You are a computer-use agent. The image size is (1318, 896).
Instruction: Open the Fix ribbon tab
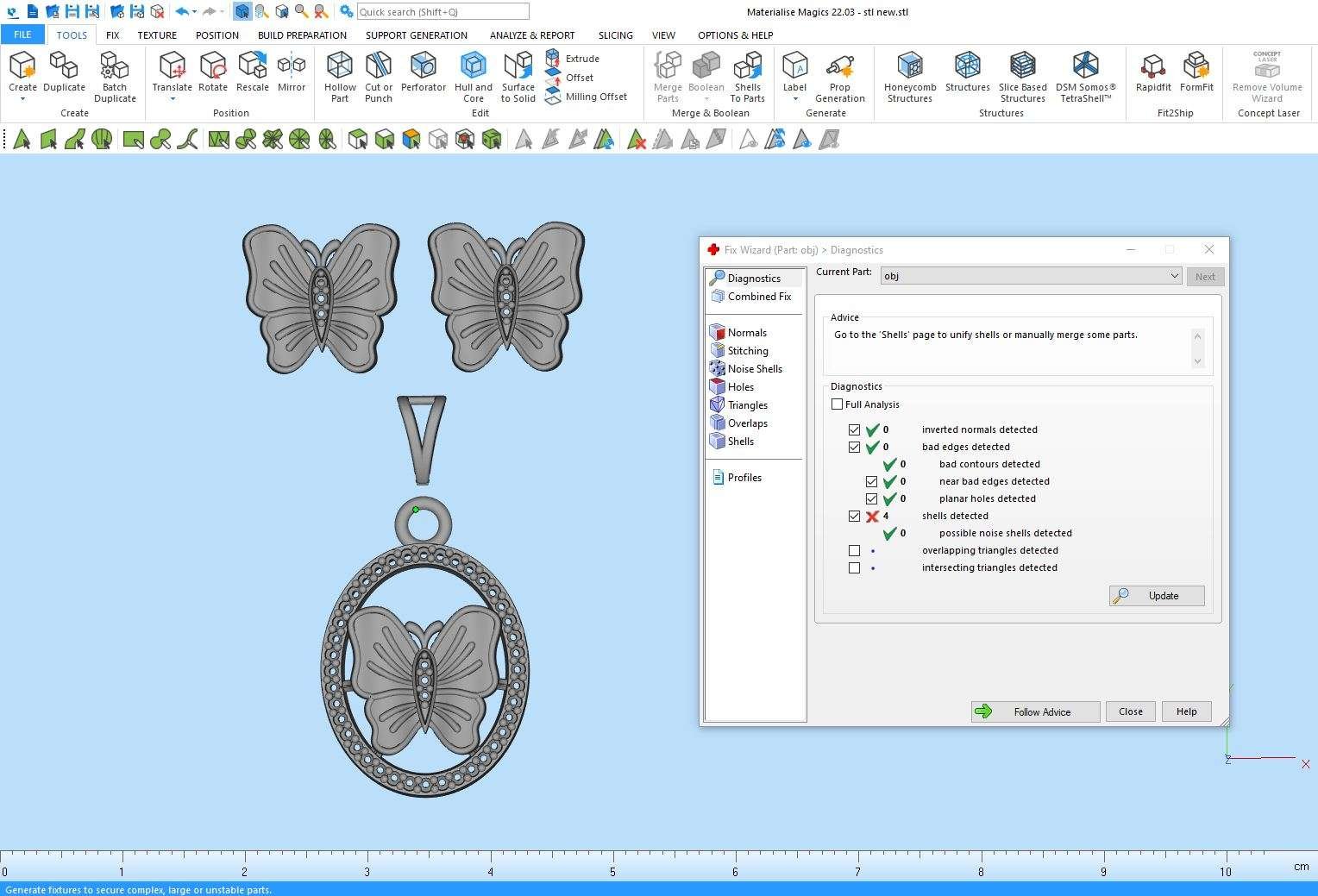(112, 35)
